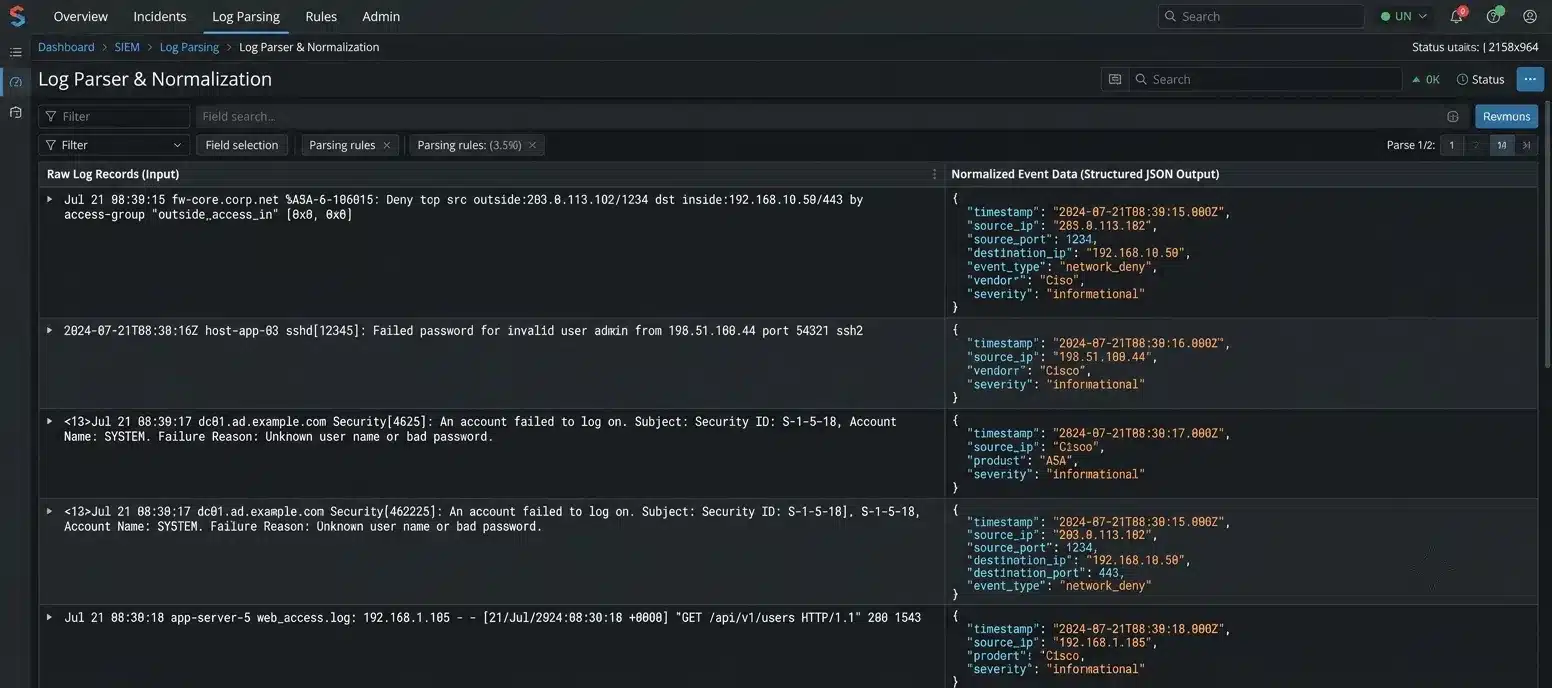
Task: Open the Rules tab
Action: [321, 16]
